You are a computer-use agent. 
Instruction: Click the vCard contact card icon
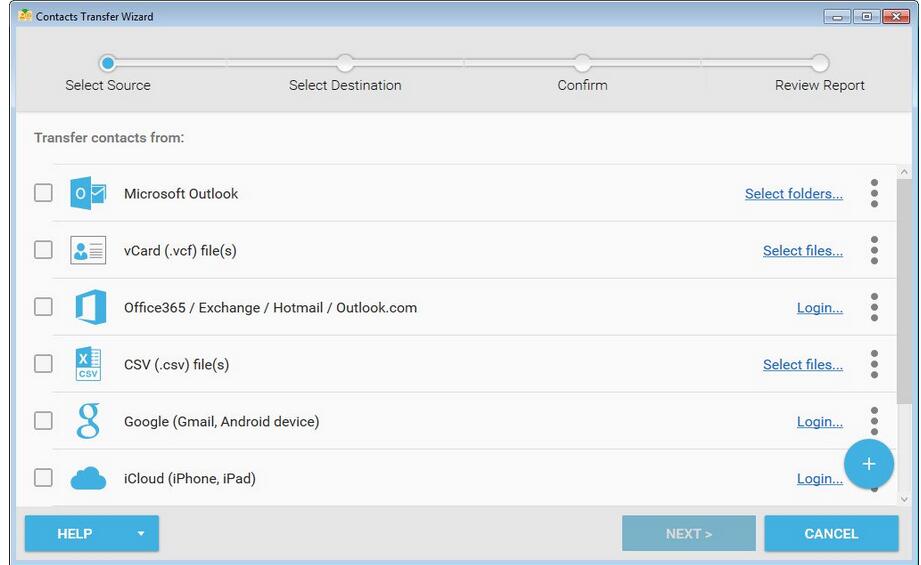coord(88,250)
